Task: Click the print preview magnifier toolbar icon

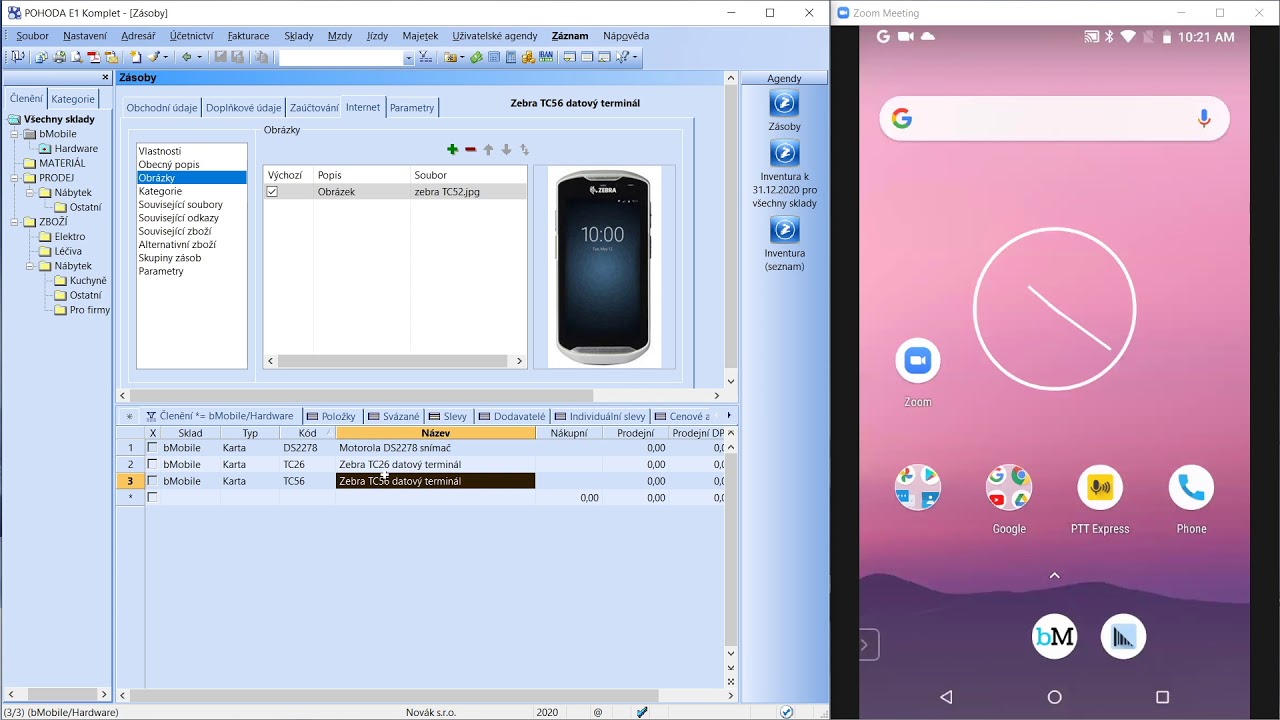Action: tap(77, 58)
